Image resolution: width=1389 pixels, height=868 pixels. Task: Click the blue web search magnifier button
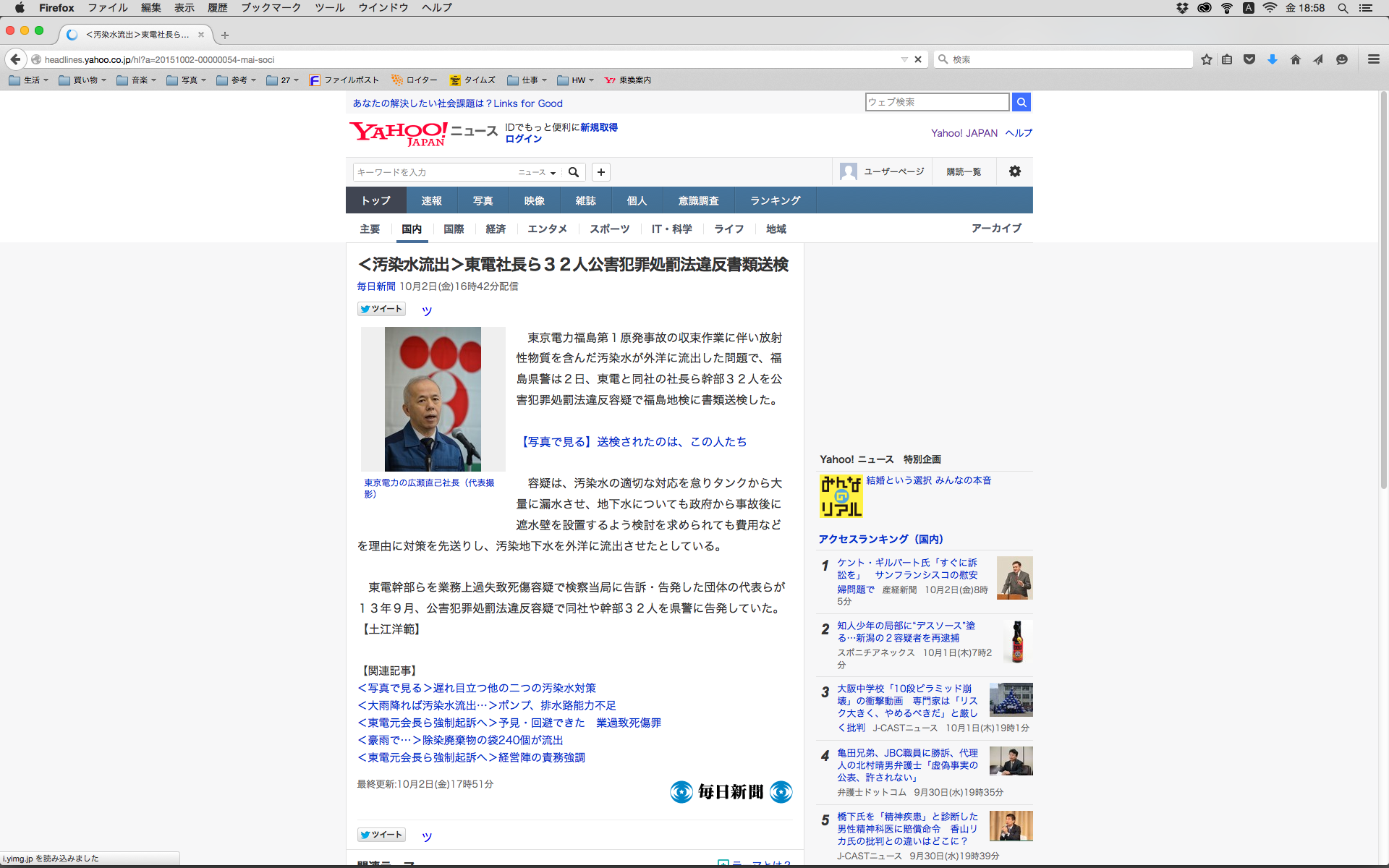click(1021, 102)
